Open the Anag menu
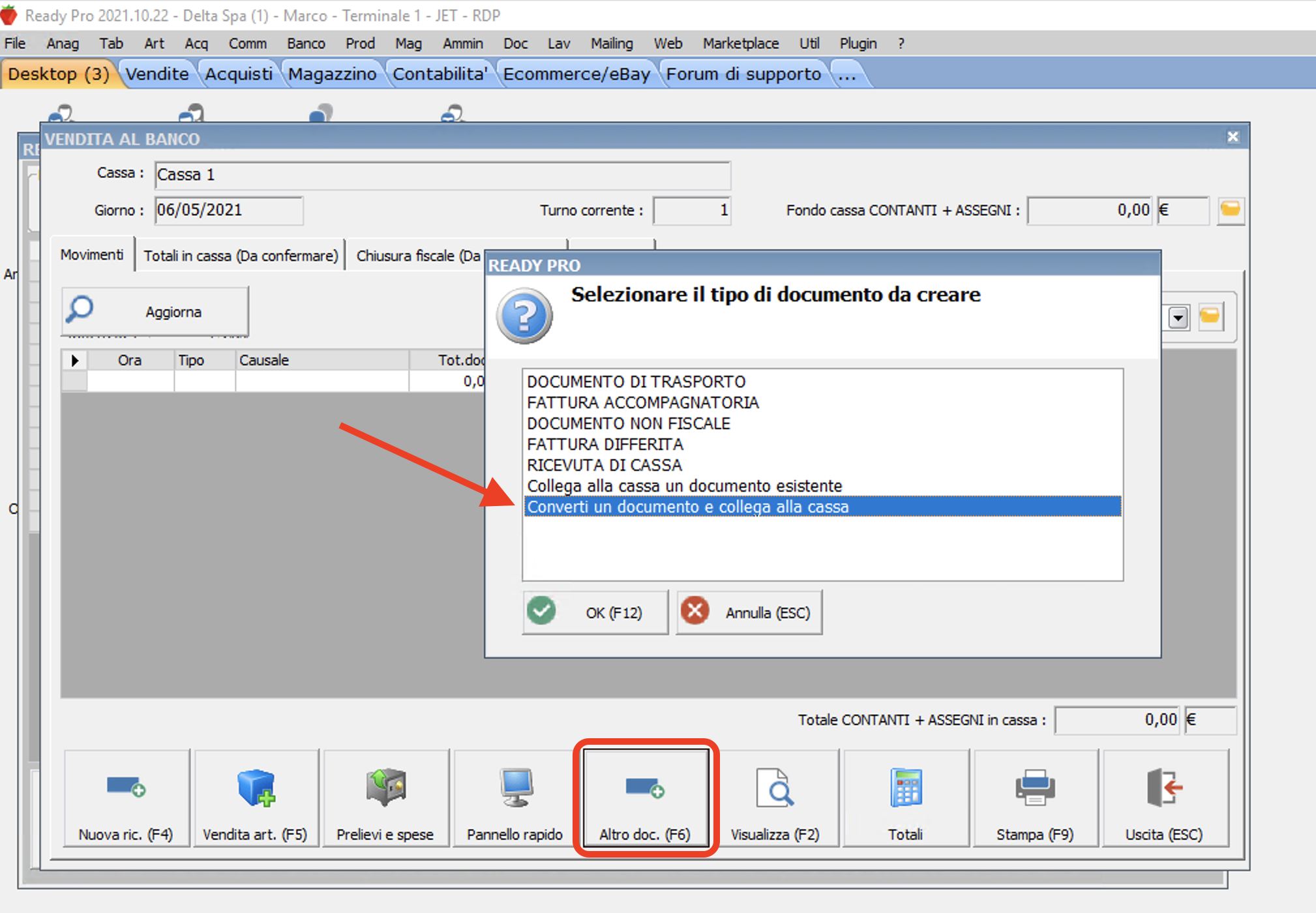1316x913 pixels. click(63, 44)
